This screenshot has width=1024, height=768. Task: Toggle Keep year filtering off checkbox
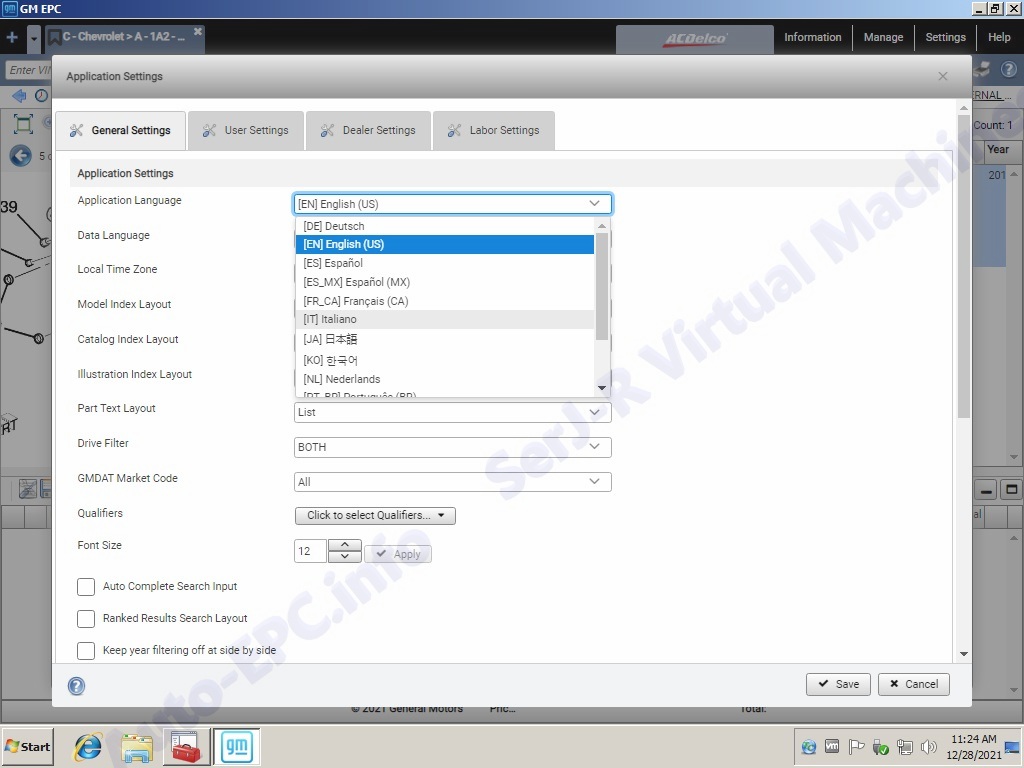click(86, 650)
